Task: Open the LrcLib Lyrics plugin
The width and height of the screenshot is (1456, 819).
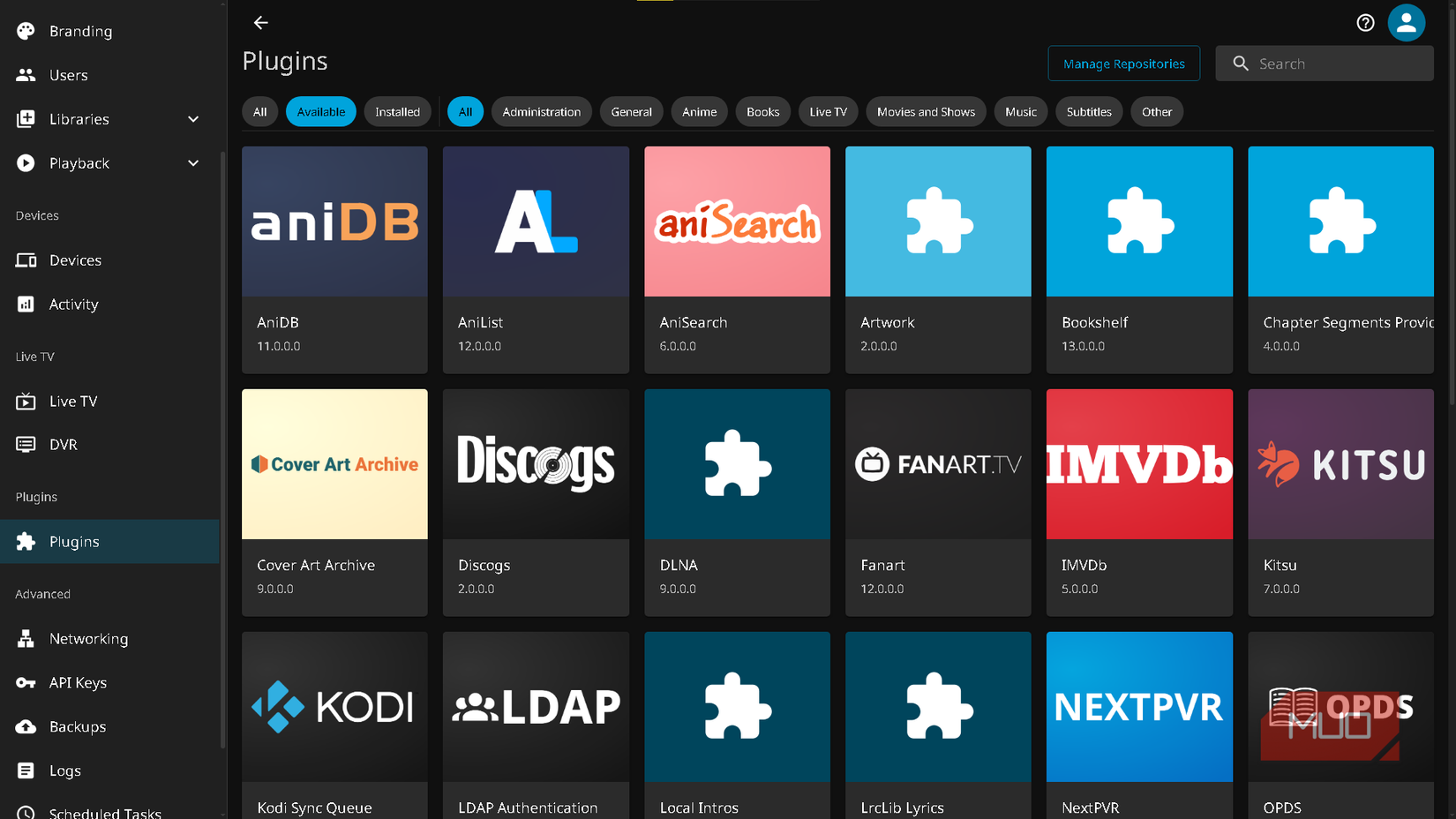Action: [x=938, y=725]
